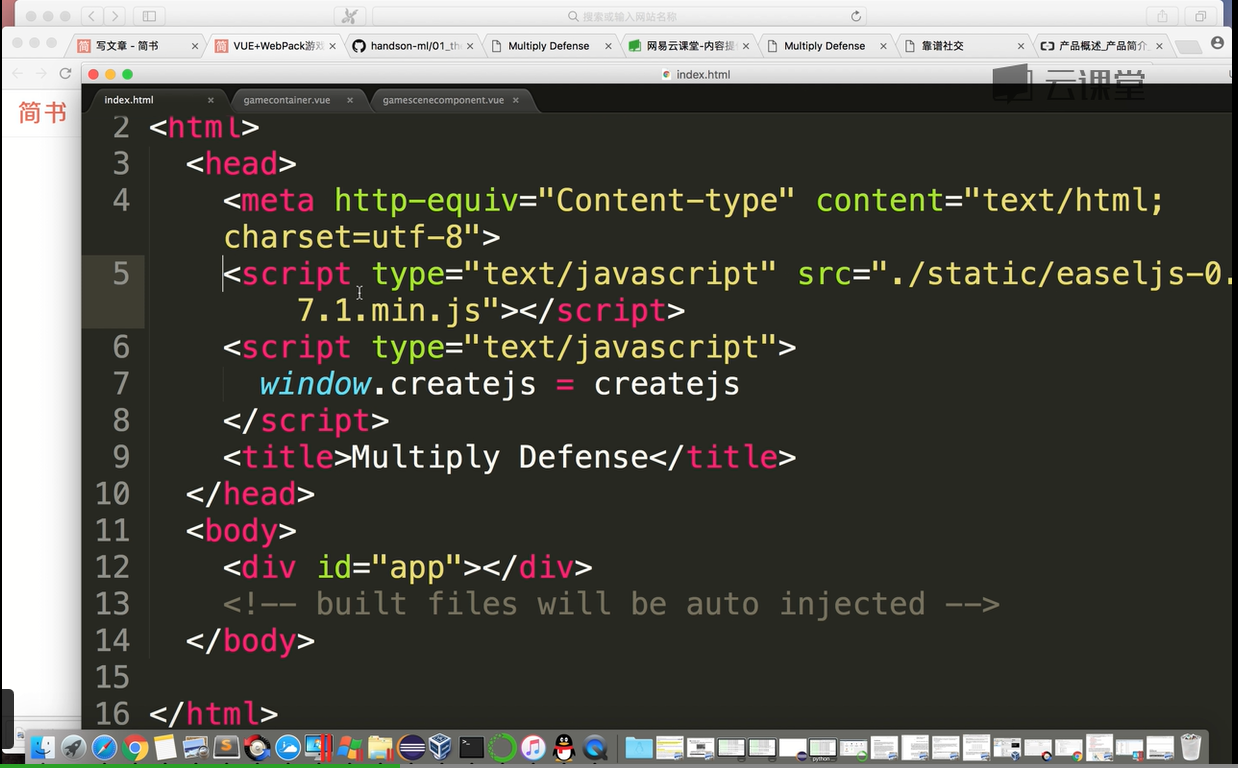The image size is (1238, 768).
Task: Click Safari forward navigation arrow
Action: pos(115,16)
